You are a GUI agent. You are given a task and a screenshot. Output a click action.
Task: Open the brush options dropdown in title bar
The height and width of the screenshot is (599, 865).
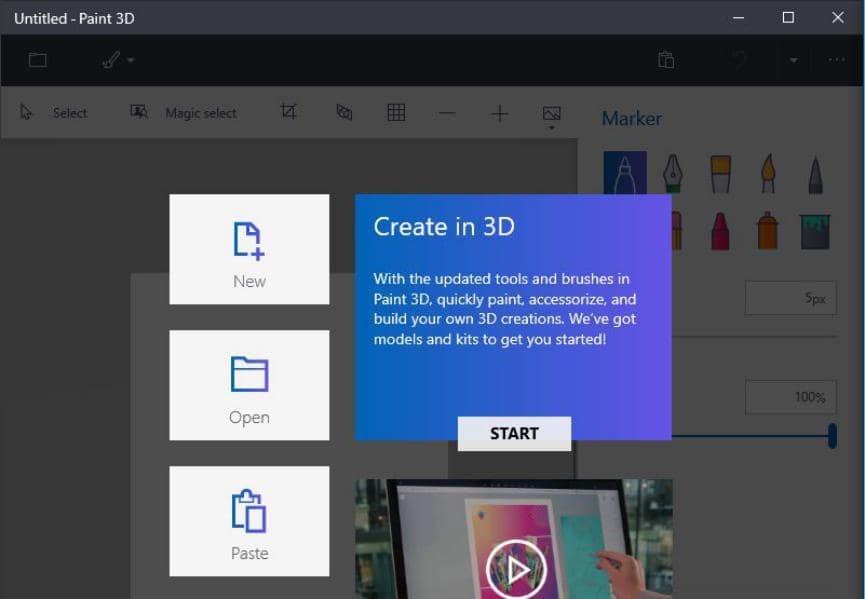tap(130, 60)
